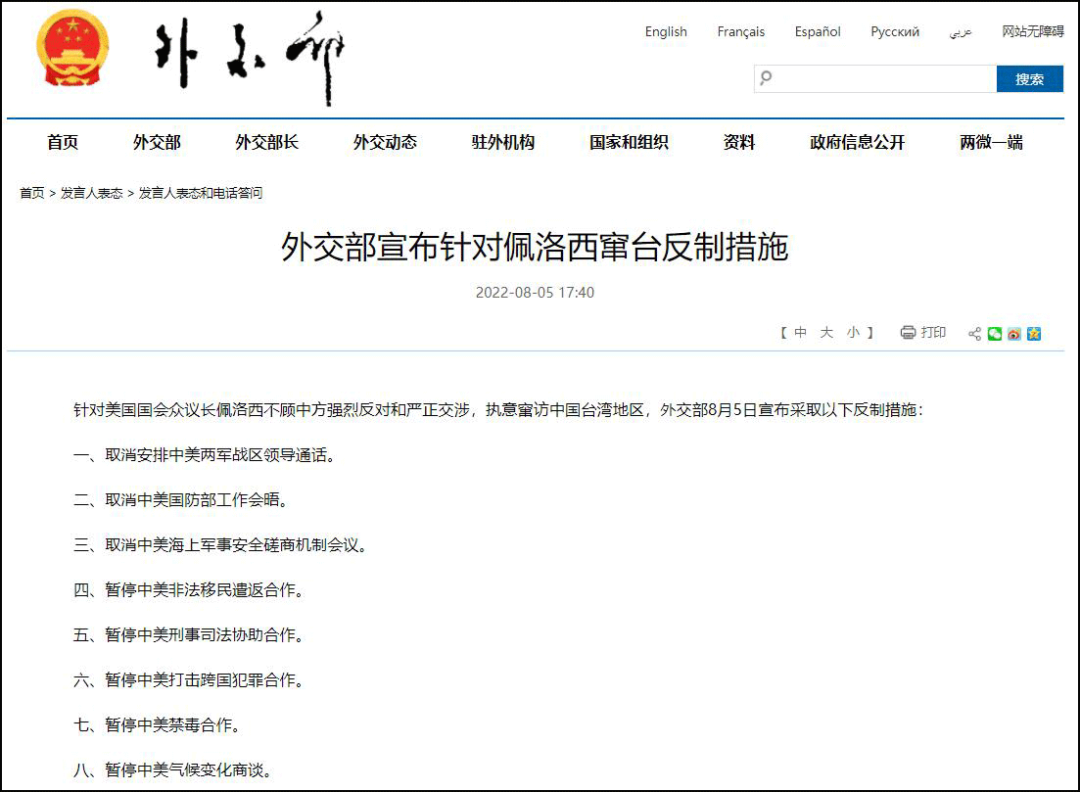Click the national emblem logo
The width and height of the screenshot is (1080, 792).
tap(72, 48)
